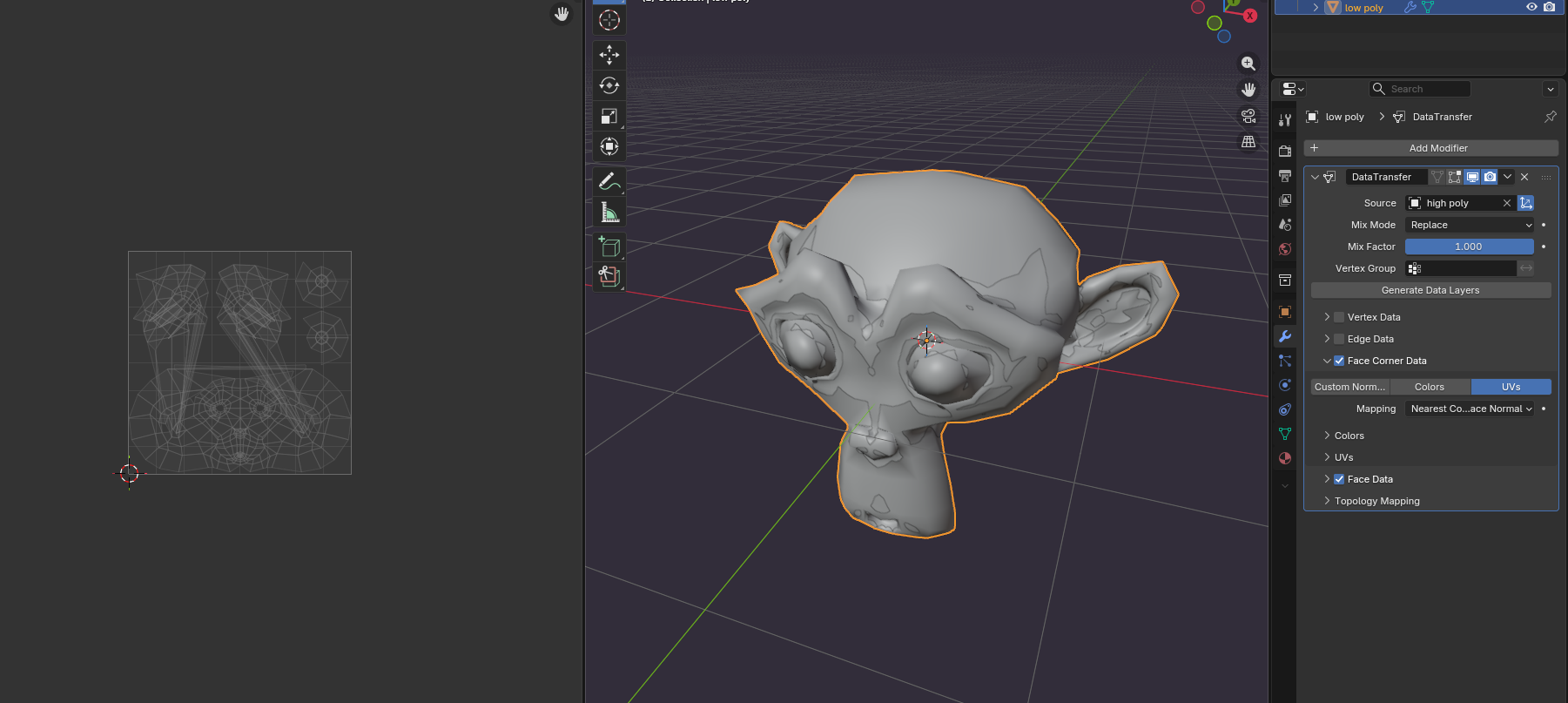Toggle the Object Transform button beside Source

click(1526, 203)
